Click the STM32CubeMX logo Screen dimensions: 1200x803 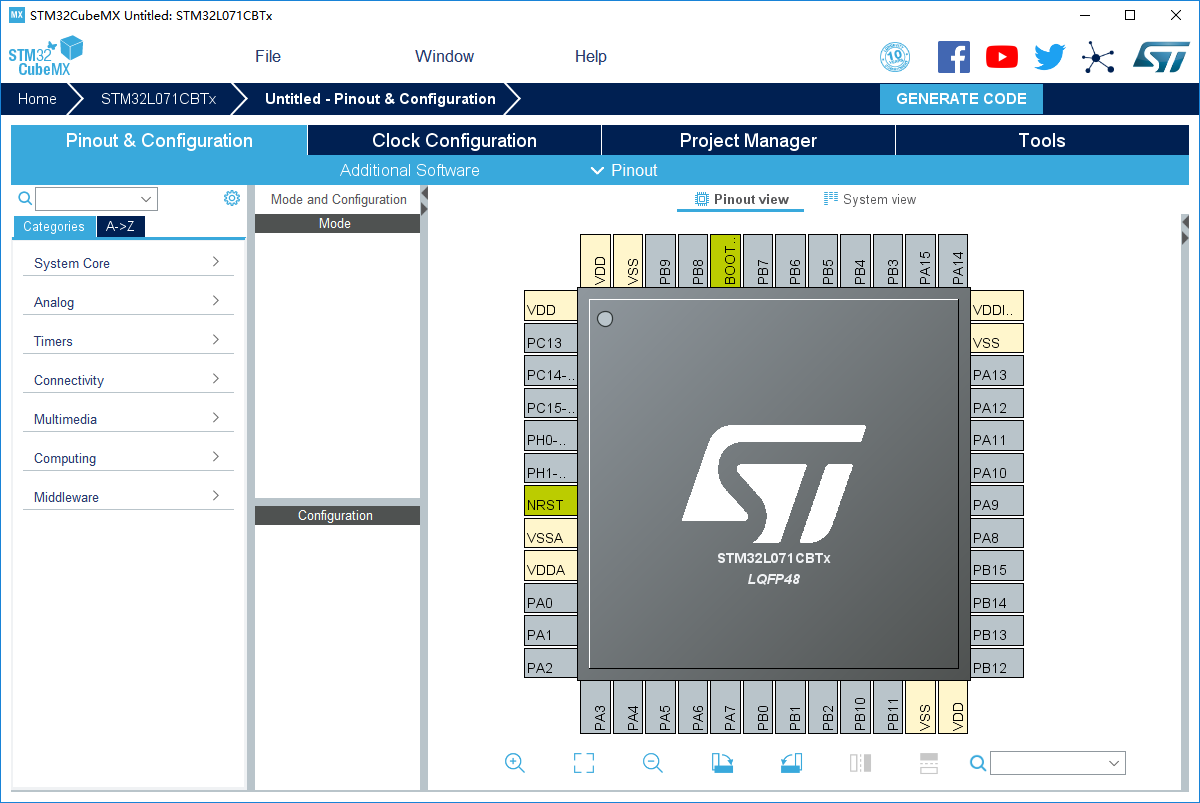46,57
